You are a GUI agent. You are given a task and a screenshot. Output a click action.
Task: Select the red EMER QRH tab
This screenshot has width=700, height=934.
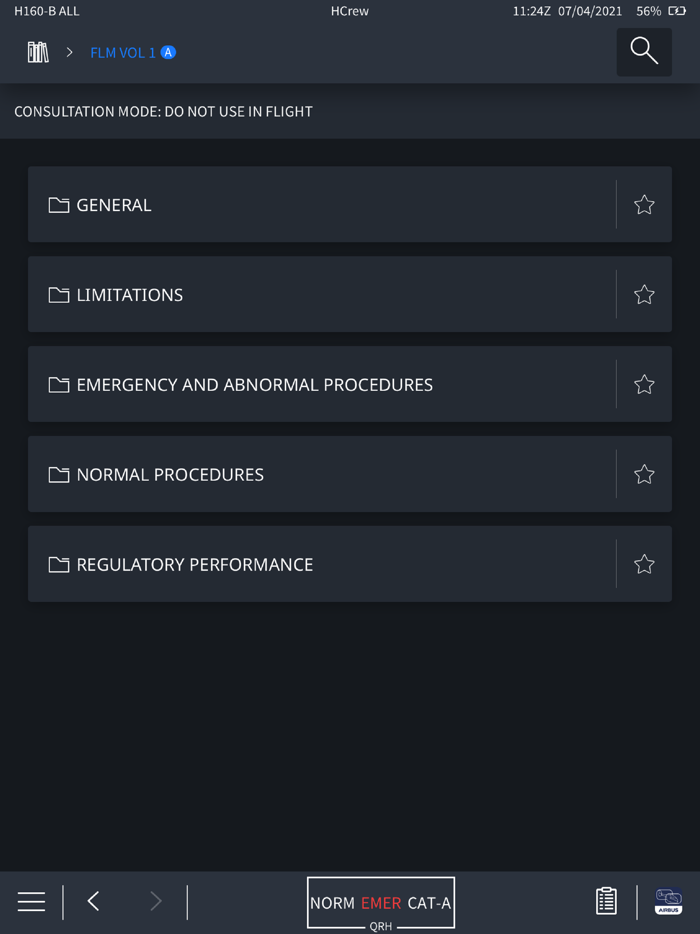click(380, 903)
